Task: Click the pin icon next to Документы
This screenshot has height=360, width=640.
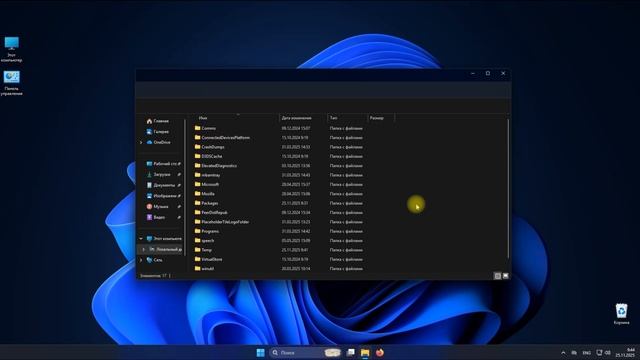Action: coord(179,185)
